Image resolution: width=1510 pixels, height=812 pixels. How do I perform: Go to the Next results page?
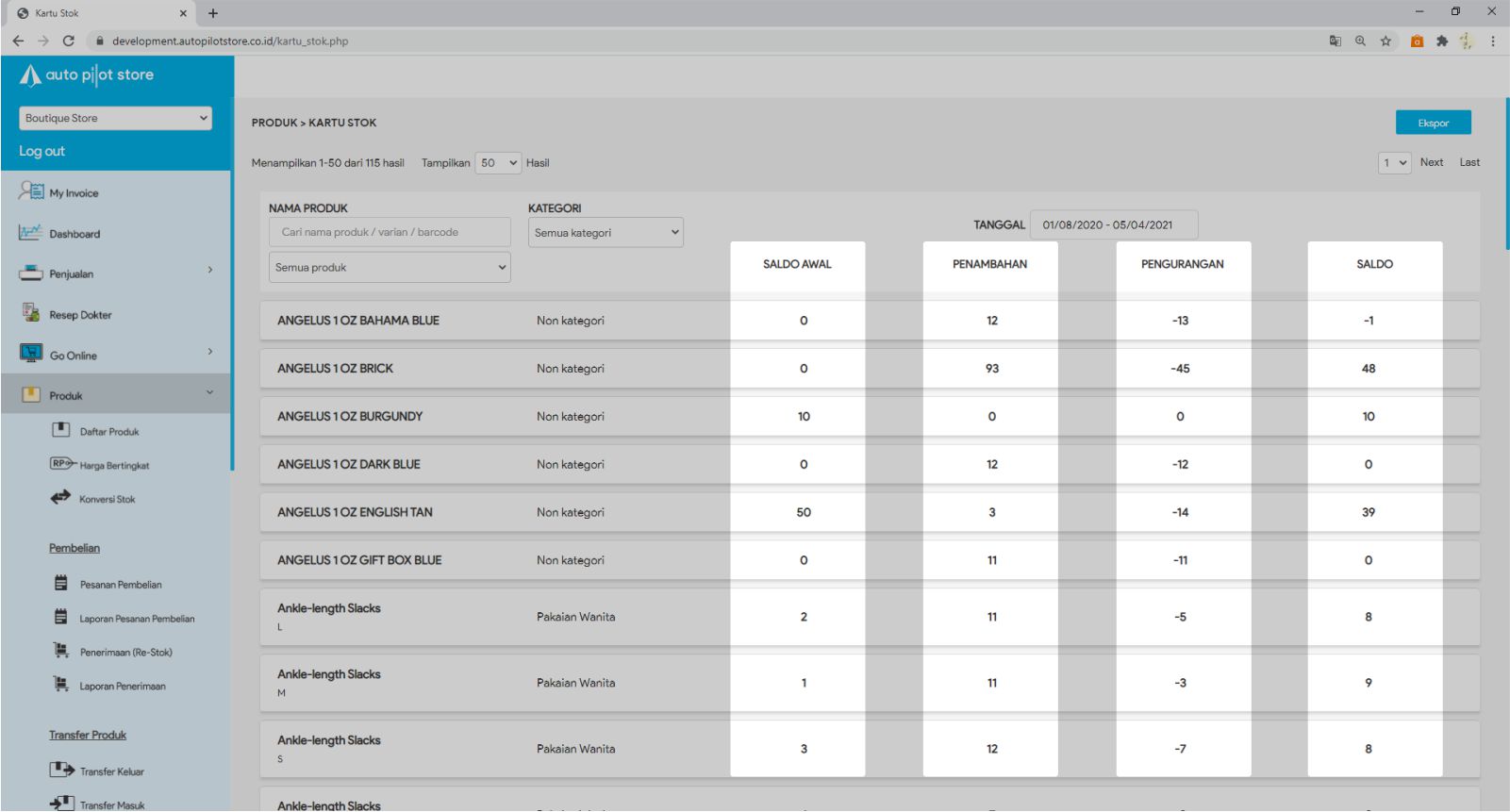point(1431,162)
